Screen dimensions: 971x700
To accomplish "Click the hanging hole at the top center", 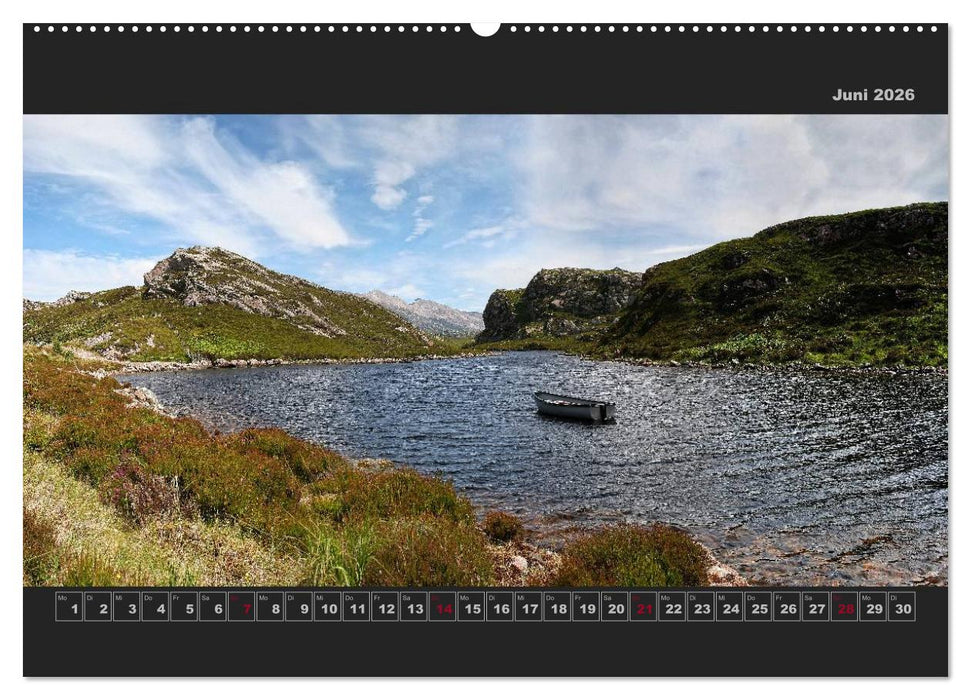I will [484, 27].
